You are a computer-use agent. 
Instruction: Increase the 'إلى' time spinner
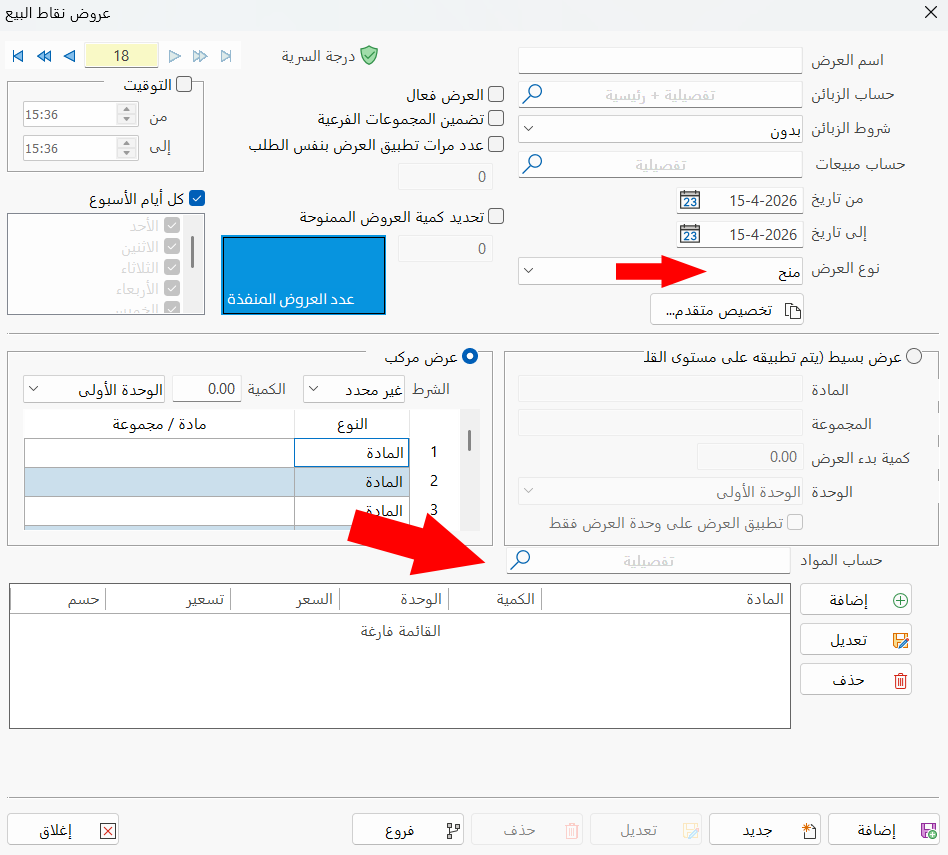point(126,143)
